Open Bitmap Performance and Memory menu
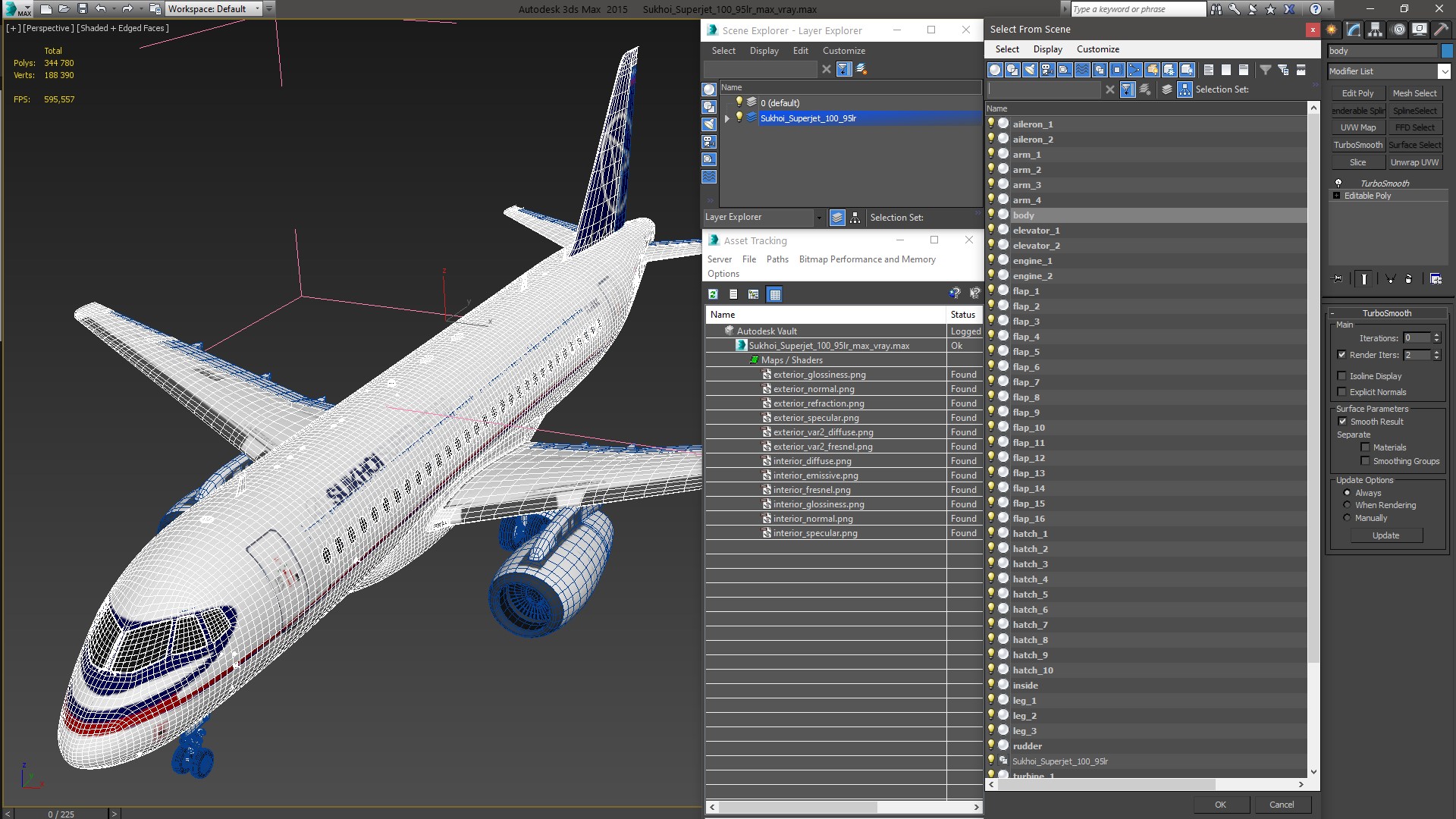 pos(867,259)
